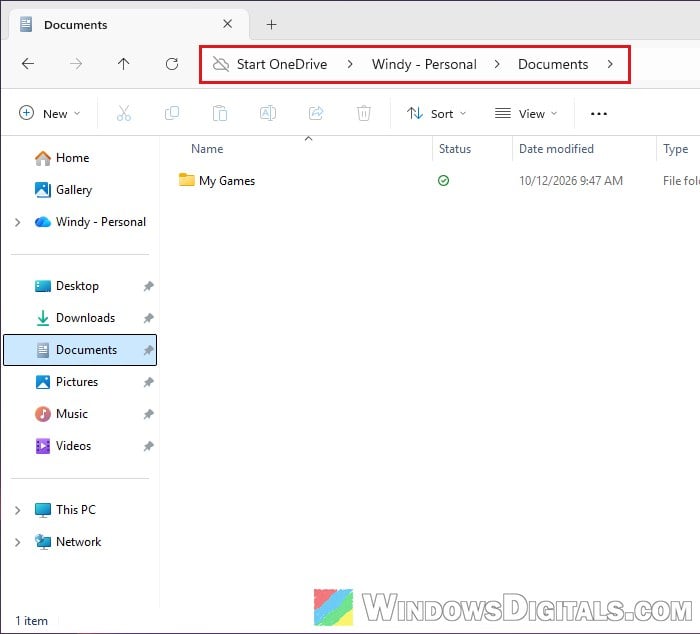Sort by the Type column header
Viewport: 700px width, 634px height.
coord(675,149)
